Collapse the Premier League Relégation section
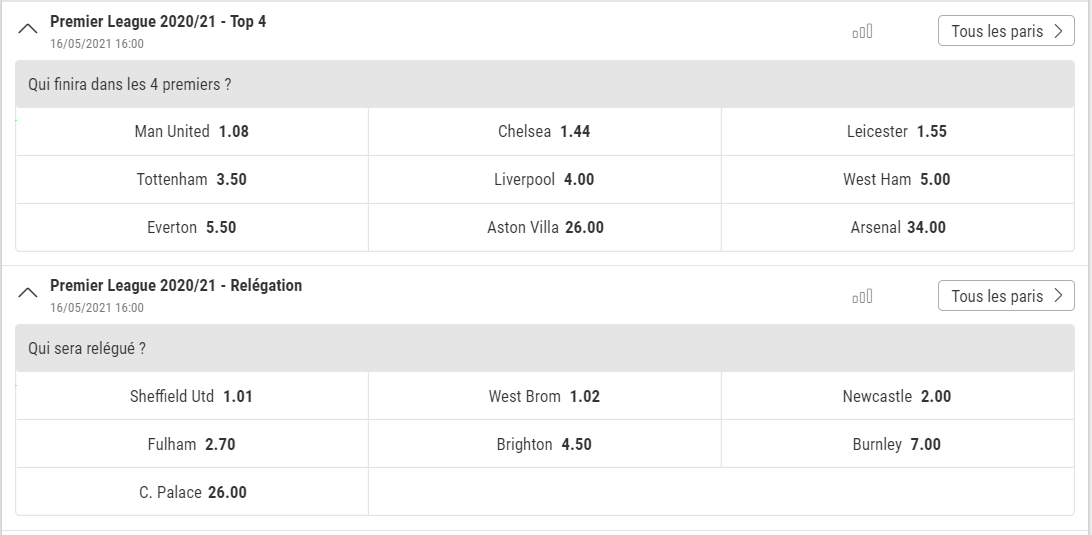Image resolution: width=1092 pixels, height=535 pixels. (28, 294)
